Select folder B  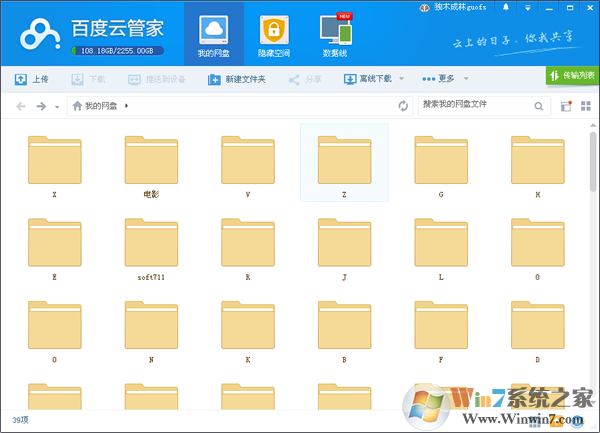point(344,332)
